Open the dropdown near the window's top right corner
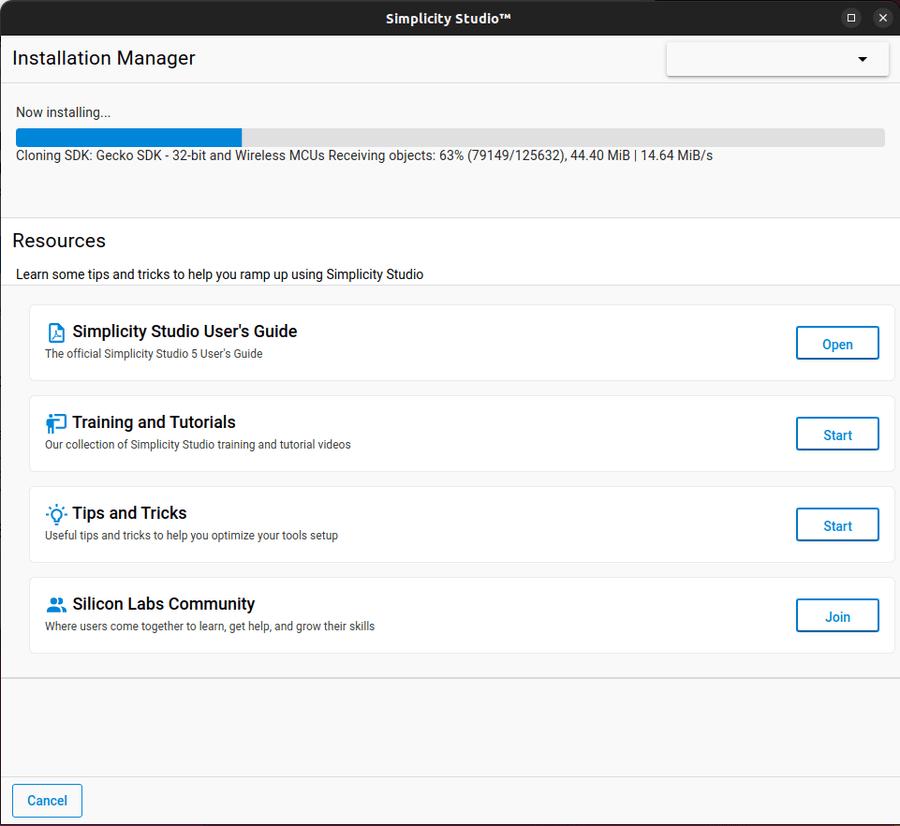 (x=862, y=59)
